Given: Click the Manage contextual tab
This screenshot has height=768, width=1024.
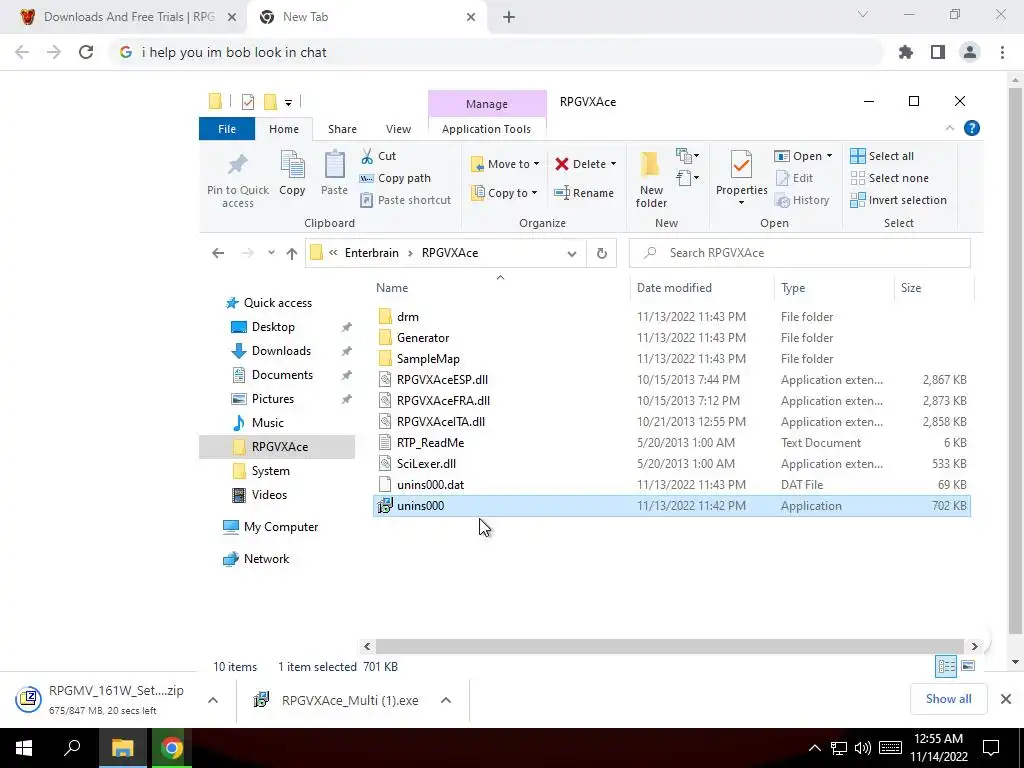Looking at the screenshot, I should 487,104.
